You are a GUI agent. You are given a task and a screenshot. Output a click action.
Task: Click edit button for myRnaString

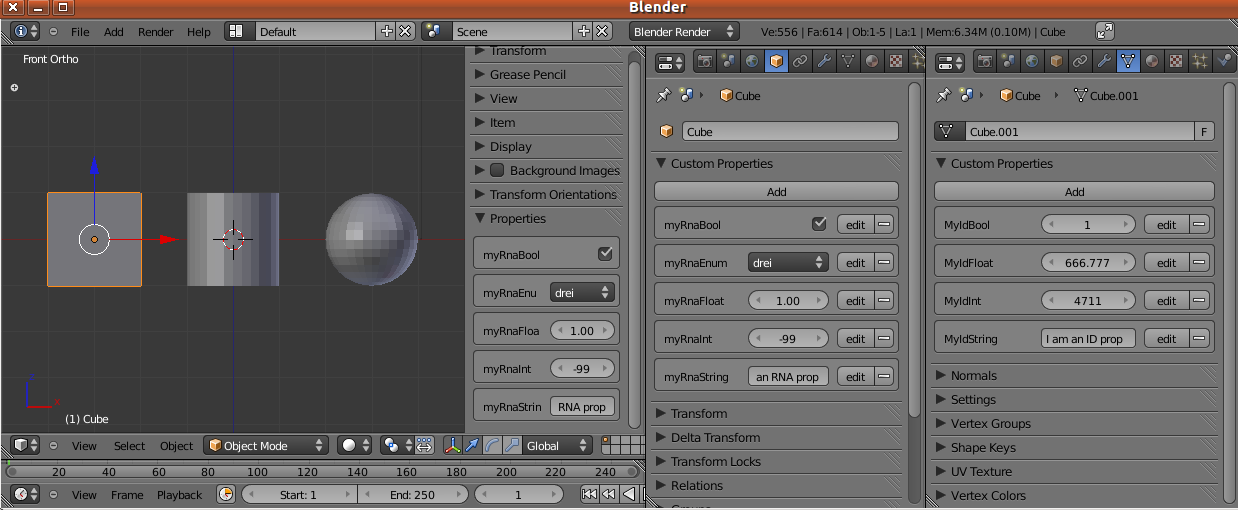(x=855, y=377)
